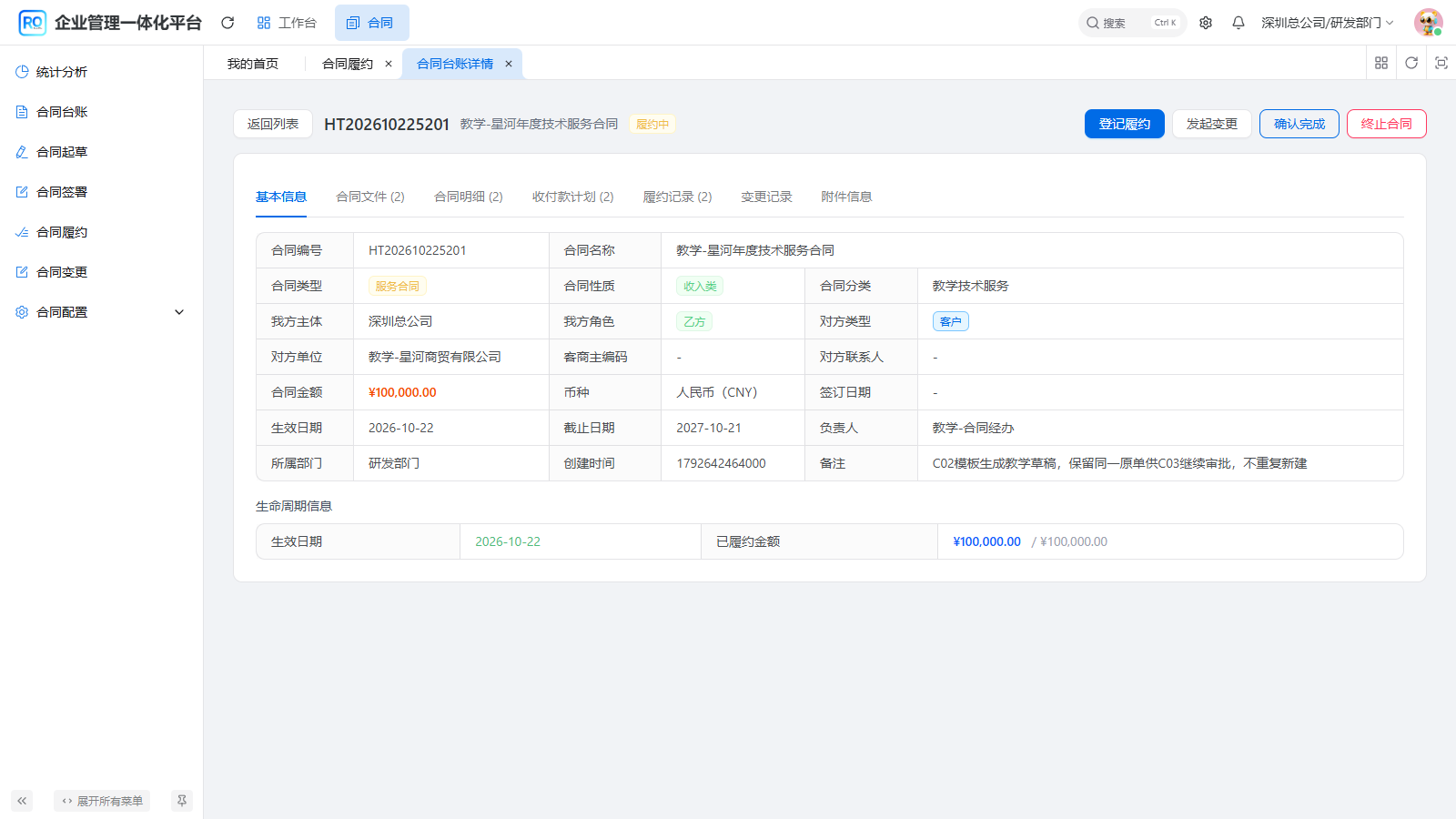Screen dimensions: 1456x819
Task: Toggle fullscreen content icon
Action: pos(1441,63)
